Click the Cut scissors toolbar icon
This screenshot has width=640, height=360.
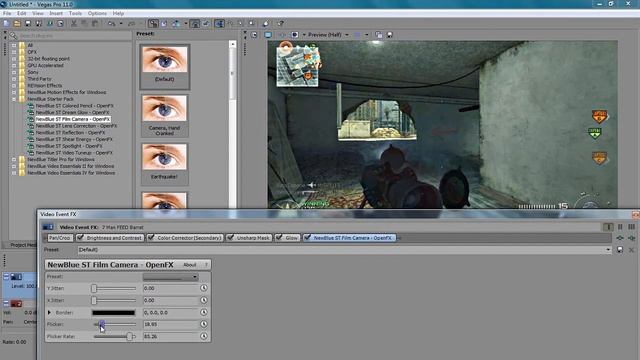tap(74, 24)
